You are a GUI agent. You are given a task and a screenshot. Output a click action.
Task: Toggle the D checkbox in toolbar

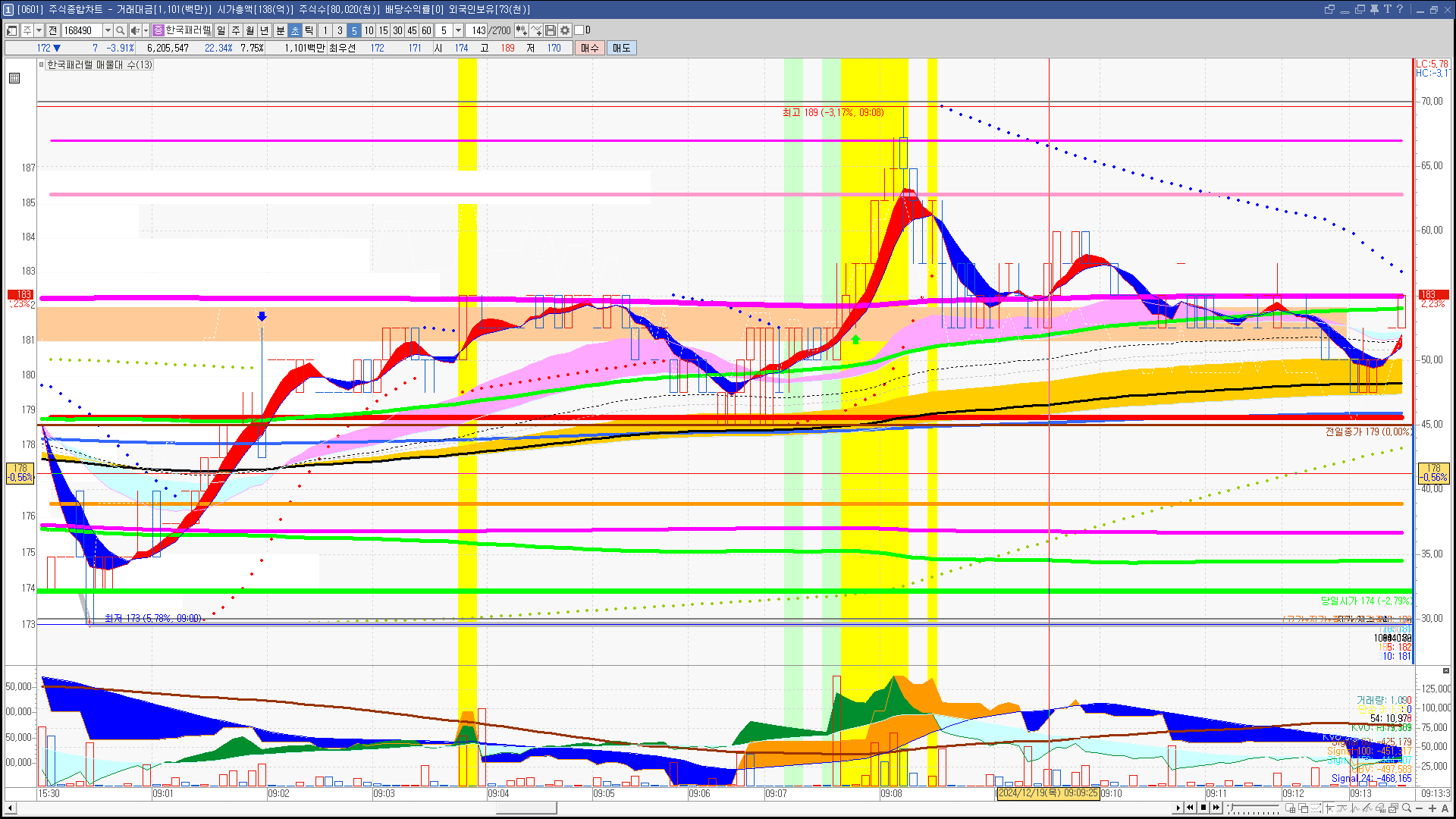point(579,30)
